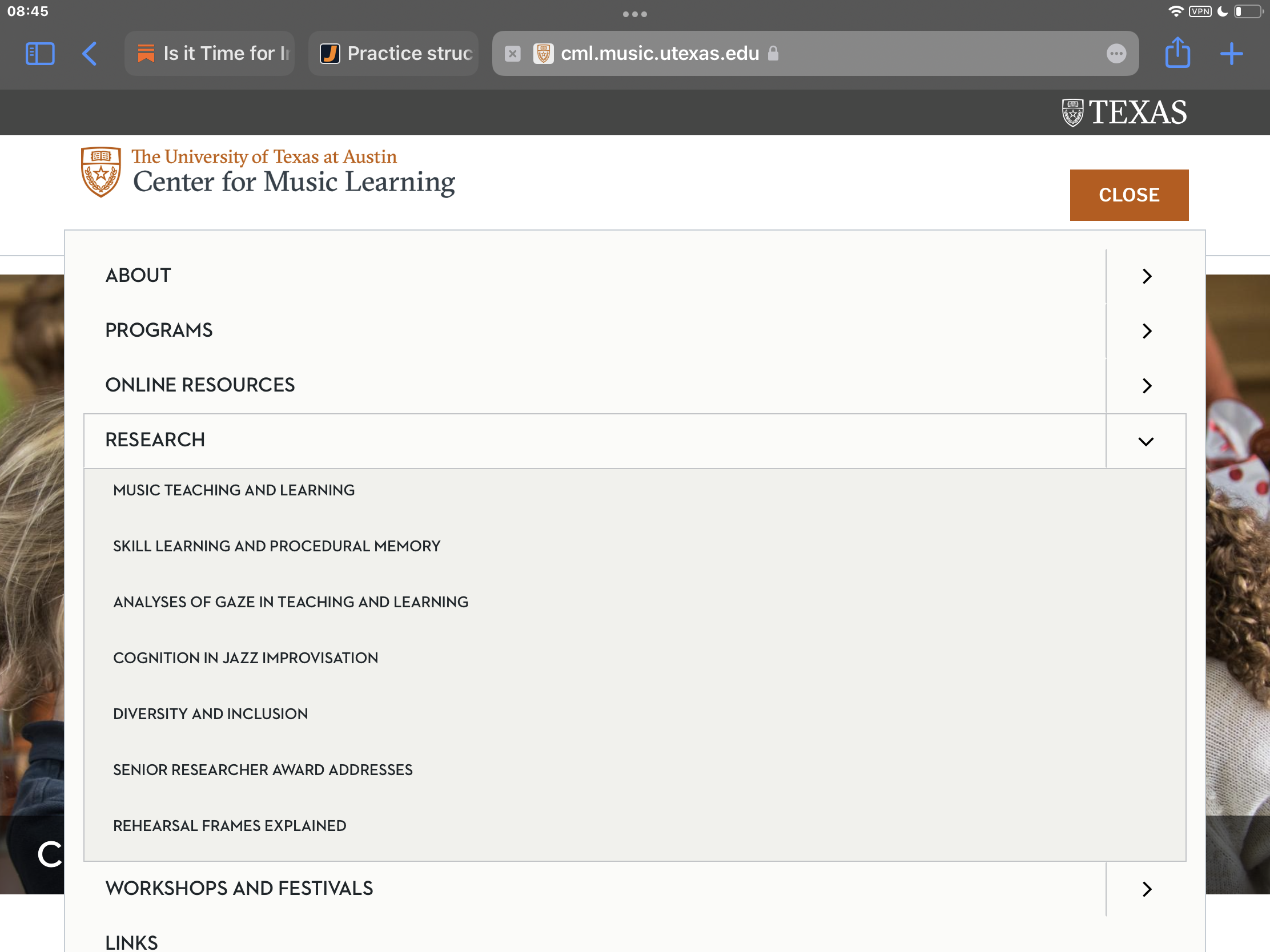Expand the ONLINE RESOURCES submenu chevron

[x=1146, y=386]
